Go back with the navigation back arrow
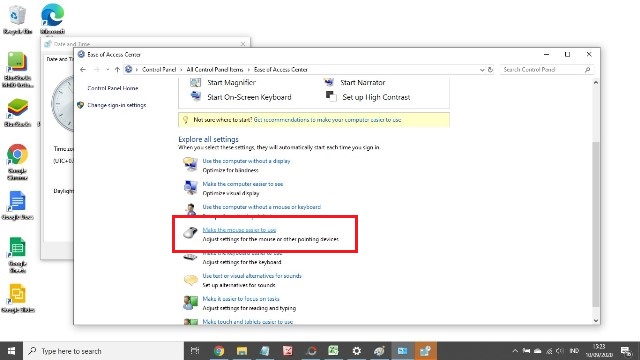 click(83, 70)
